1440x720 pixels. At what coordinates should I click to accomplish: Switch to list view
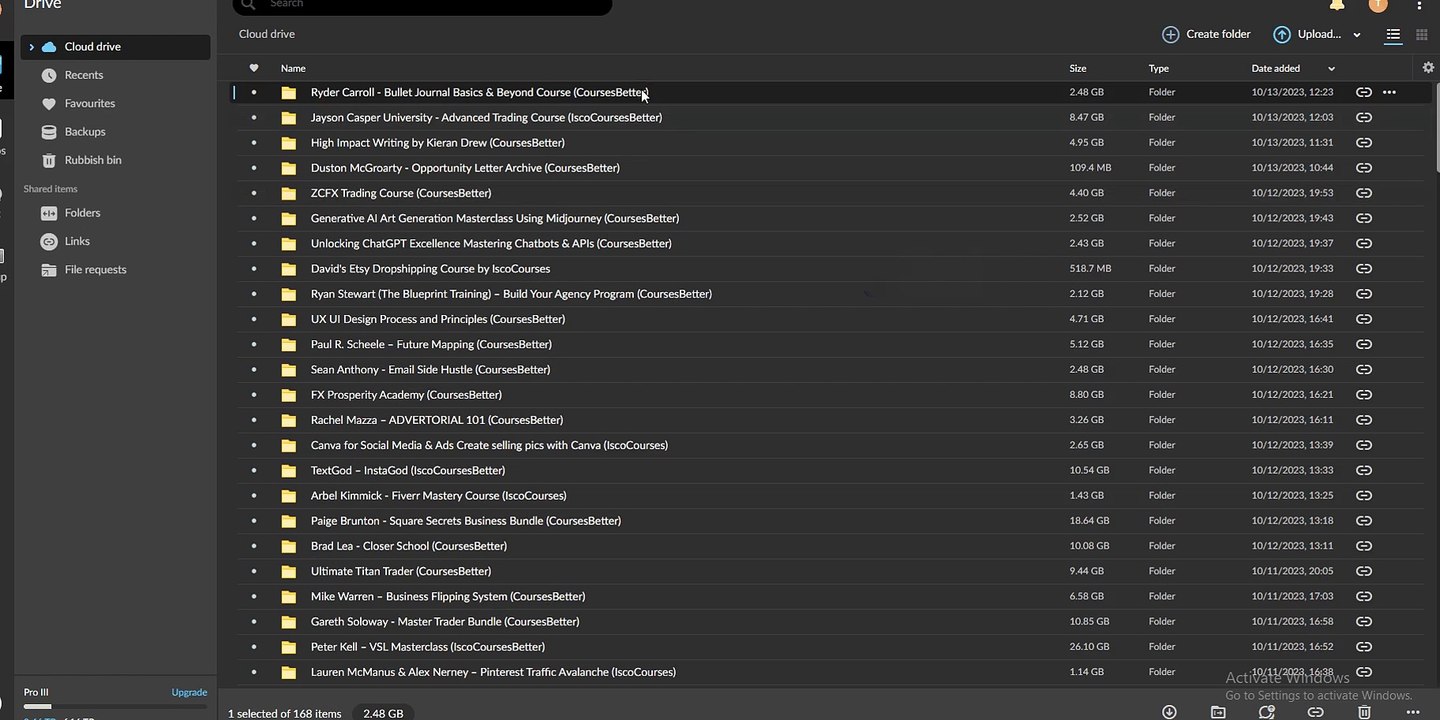[1393, 35]
